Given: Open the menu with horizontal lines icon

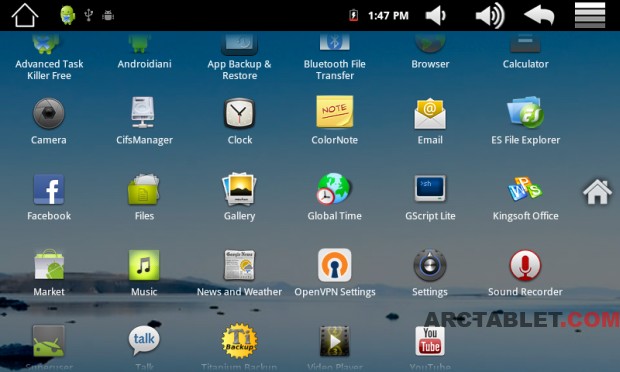Looking at the screenshot, I should [590, 15].
